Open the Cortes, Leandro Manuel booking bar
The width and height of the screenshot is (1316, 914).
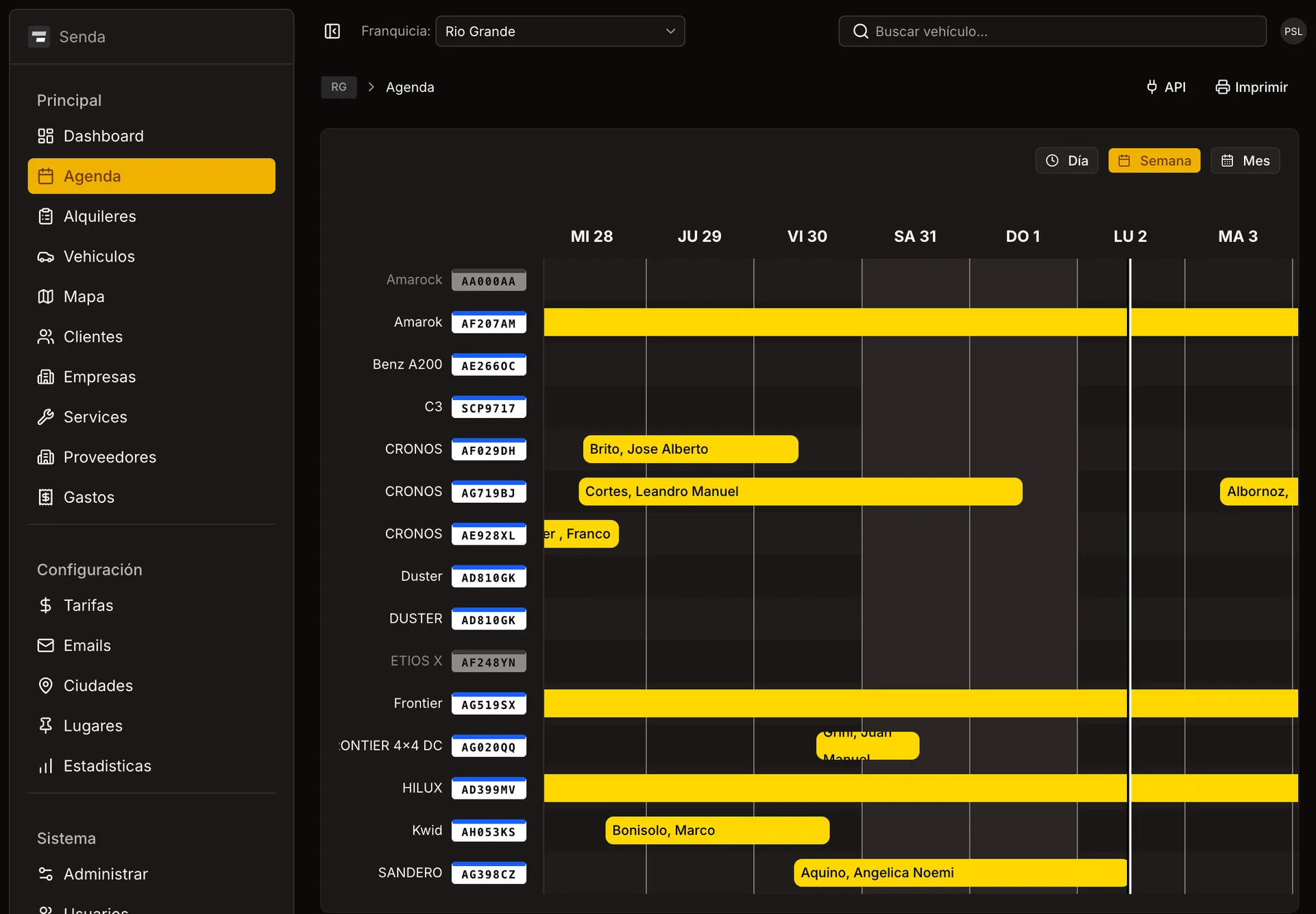(x=800, y=492)
